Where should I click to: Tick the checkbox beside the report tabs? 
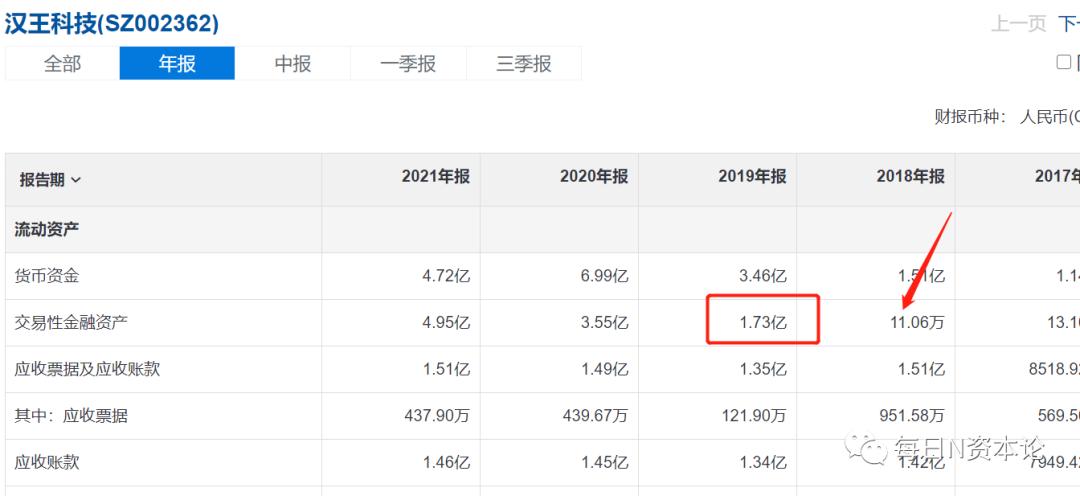pyautogui.click(x=1063, y=62)
